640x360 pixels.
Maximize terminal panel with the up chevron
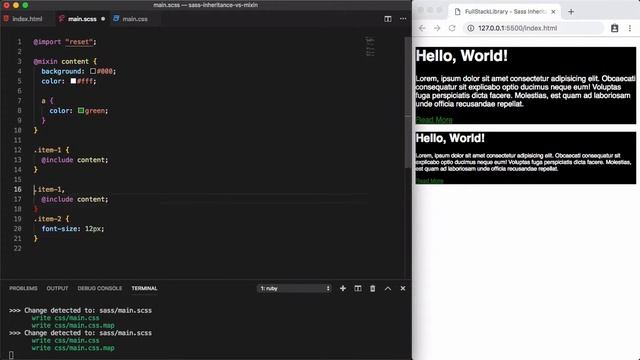point(388,288)
